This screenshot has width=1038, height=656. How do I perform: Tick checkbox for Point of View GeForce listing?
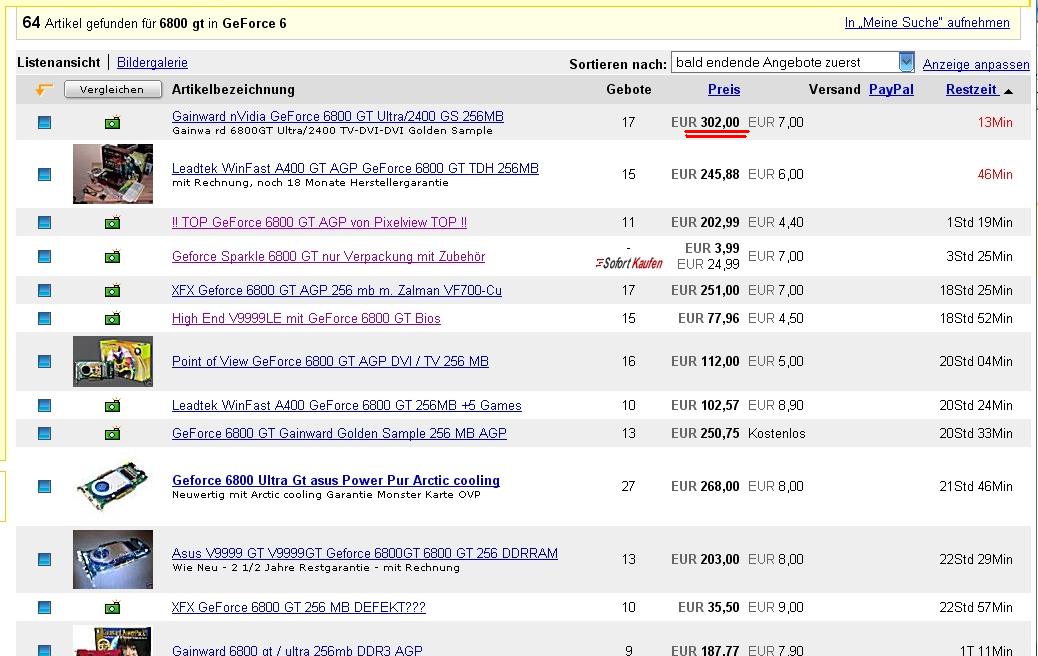click(44, 361)
